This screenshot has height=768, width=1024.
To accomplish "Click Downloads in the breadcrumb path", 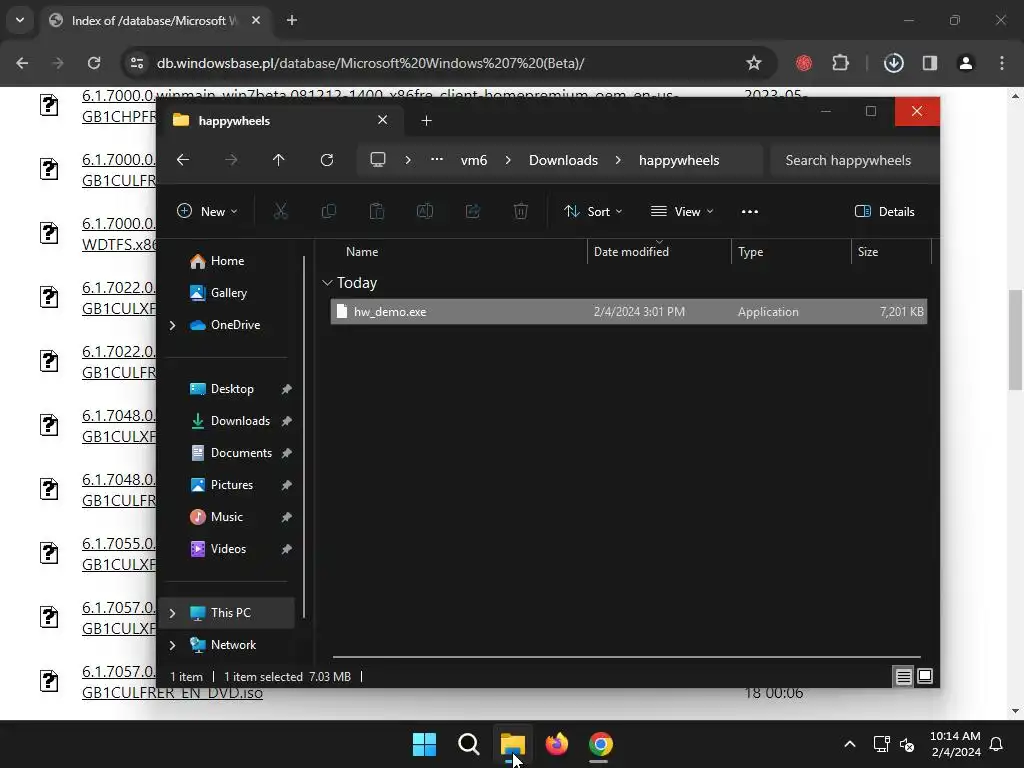I will [563, 160].
